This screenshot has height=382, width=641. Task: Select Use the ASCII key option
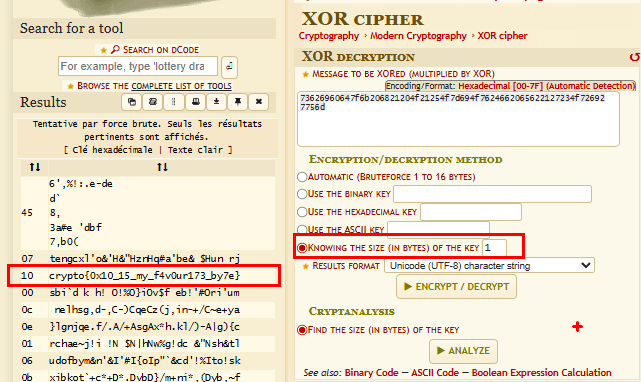tap(302, 229)
